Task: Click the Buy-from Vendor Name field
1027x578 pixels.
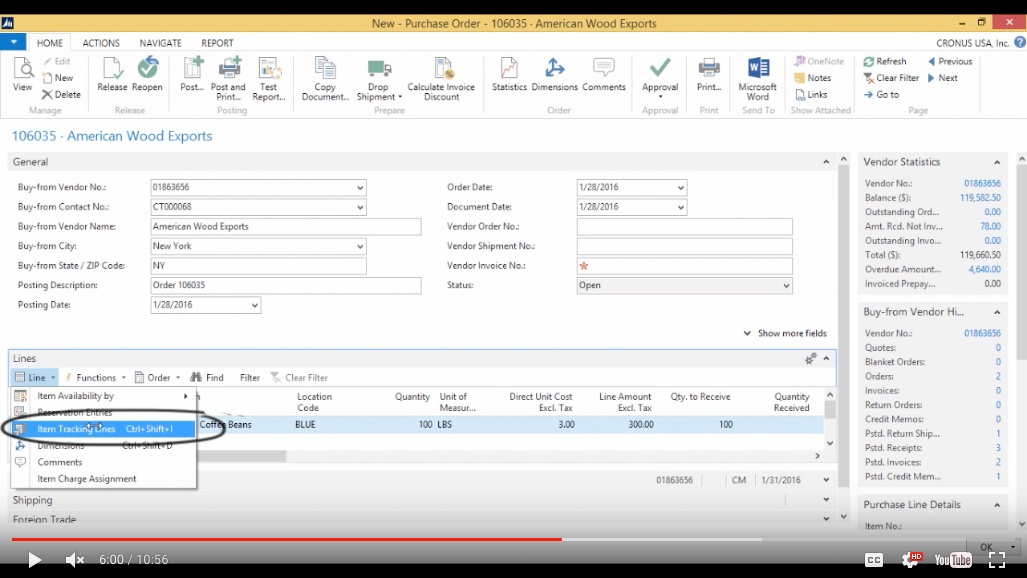Action: [x=286, y=227]
